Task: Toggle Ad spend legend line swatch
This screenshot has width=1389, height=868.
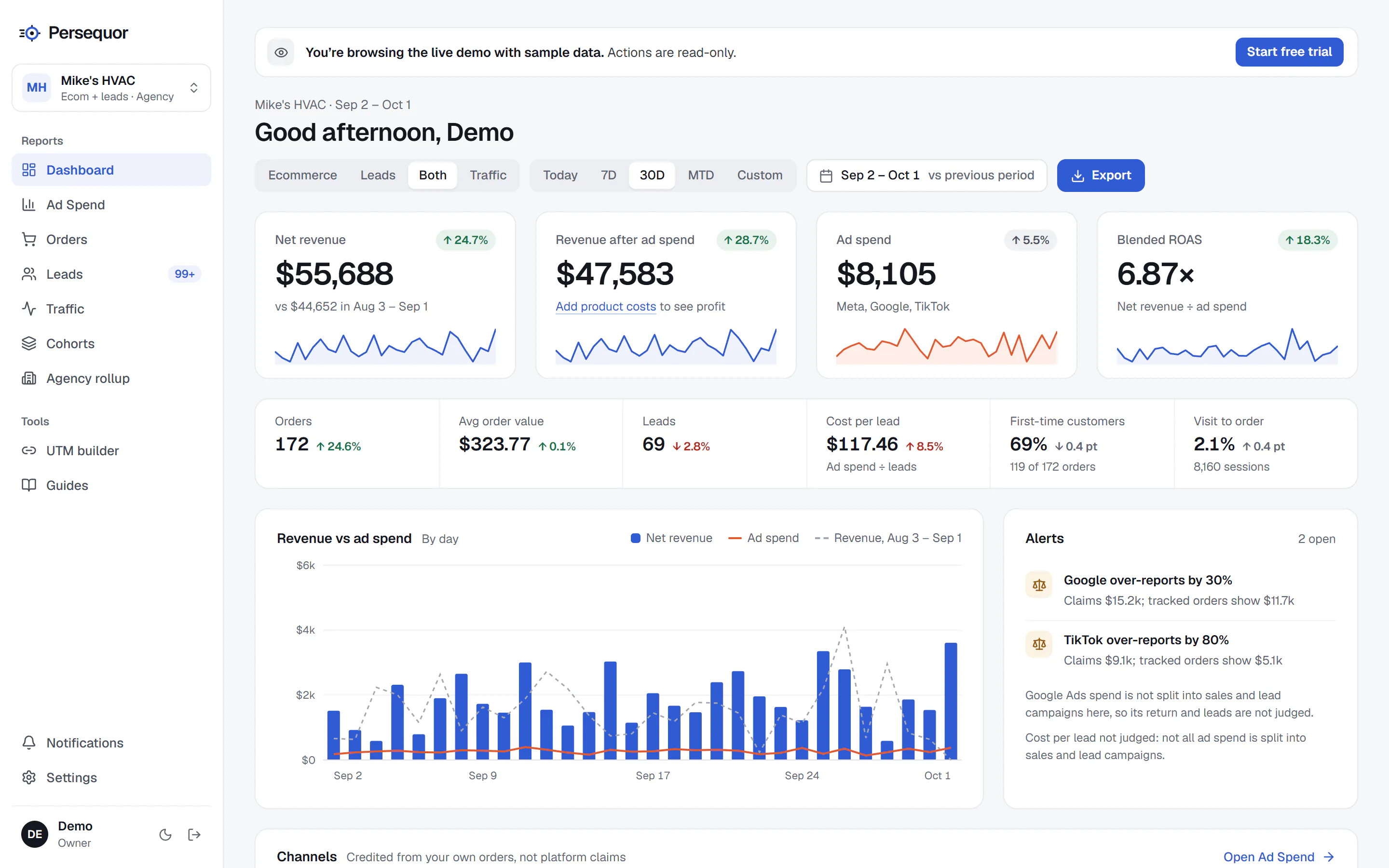Action: pos(735,539)
